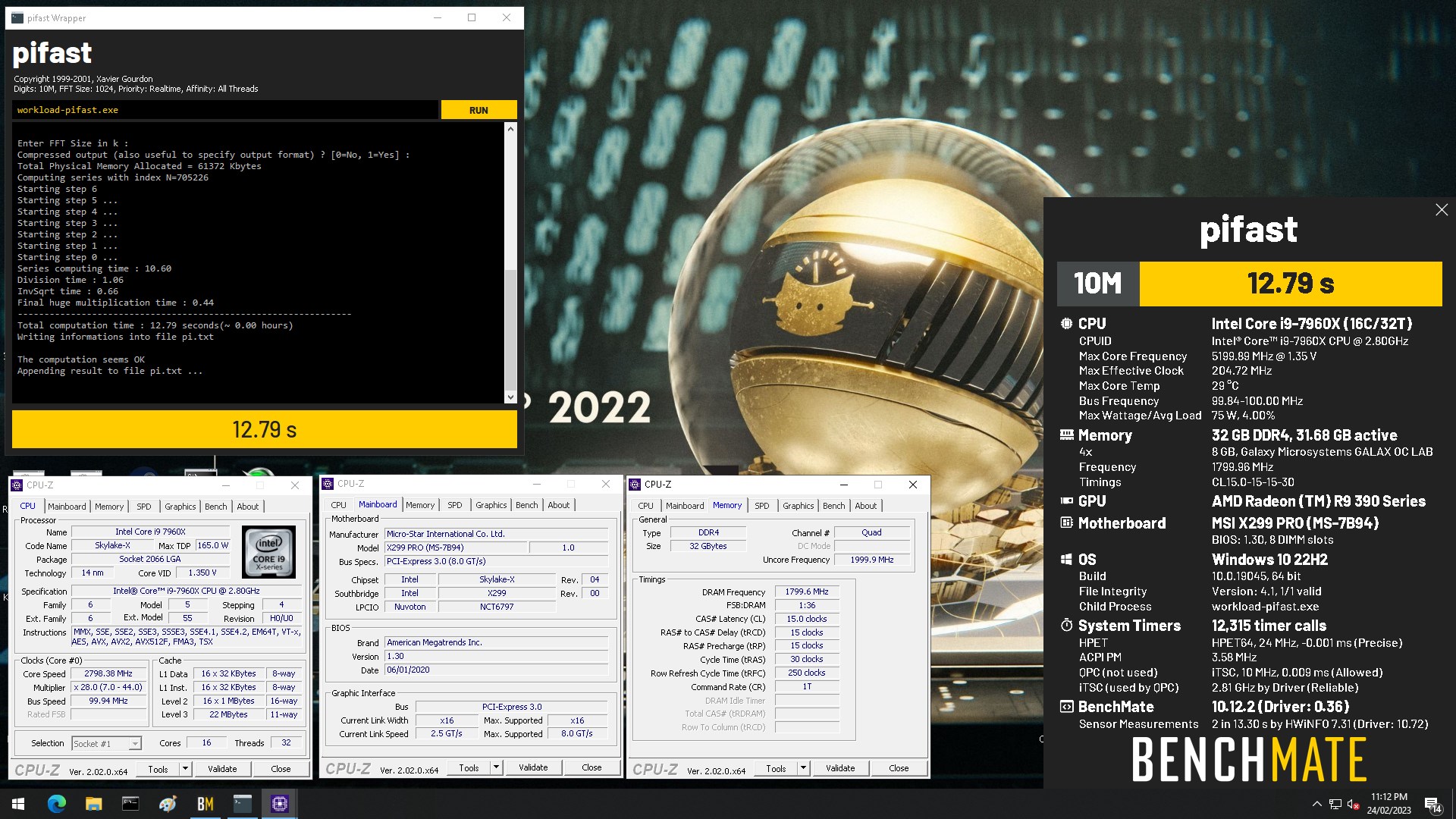Click the BenchMate version icon in the panel
The image size is (1456, 819).
(x=1066, y=707)
